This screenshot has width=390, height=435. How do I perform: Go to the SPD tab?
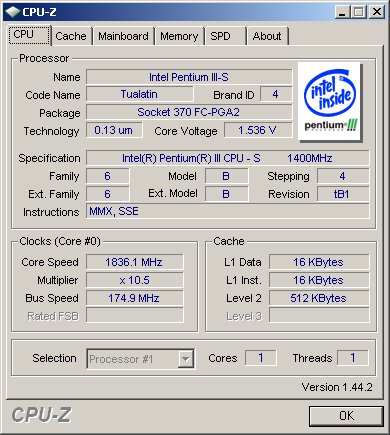coord(225,36)
